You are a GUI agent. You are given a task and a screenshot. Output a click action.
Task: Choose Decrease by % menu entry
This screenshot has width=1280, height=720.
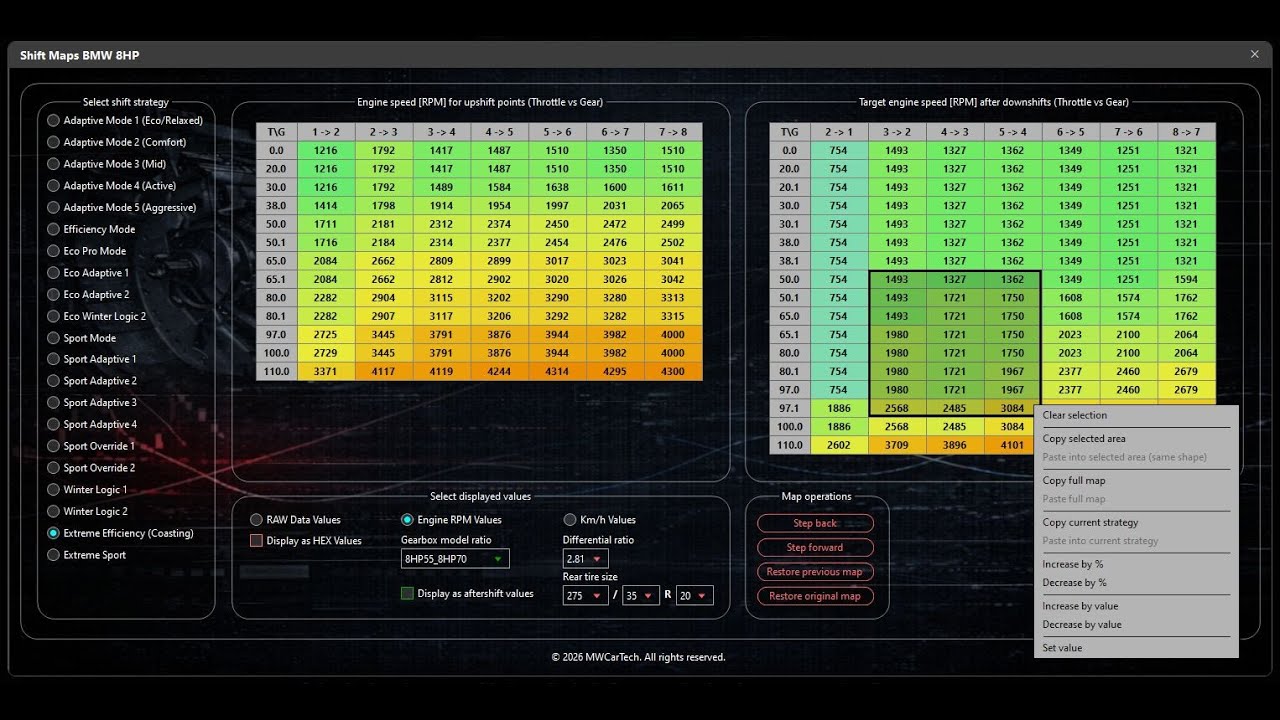pyautogui.click(x=1136, y=583)
